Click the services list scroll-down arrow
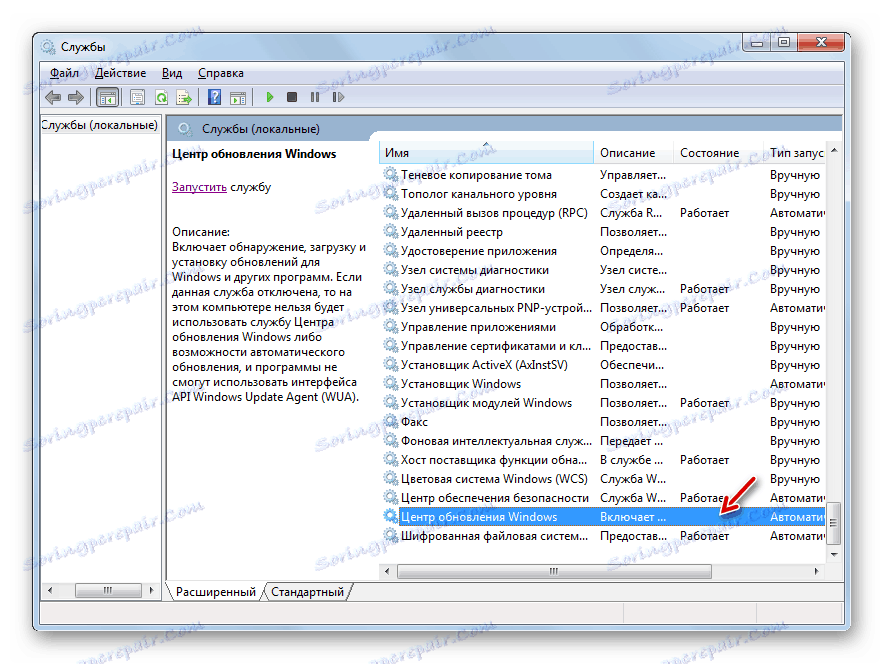This screenshot has height=664, width=884. point(834,555)
